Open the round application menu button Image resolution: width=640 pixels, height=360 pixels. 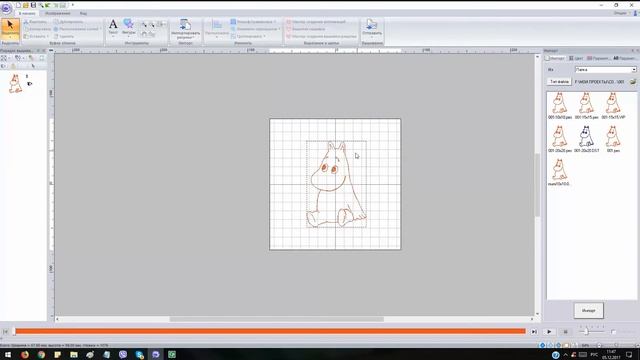coord(6,8)
